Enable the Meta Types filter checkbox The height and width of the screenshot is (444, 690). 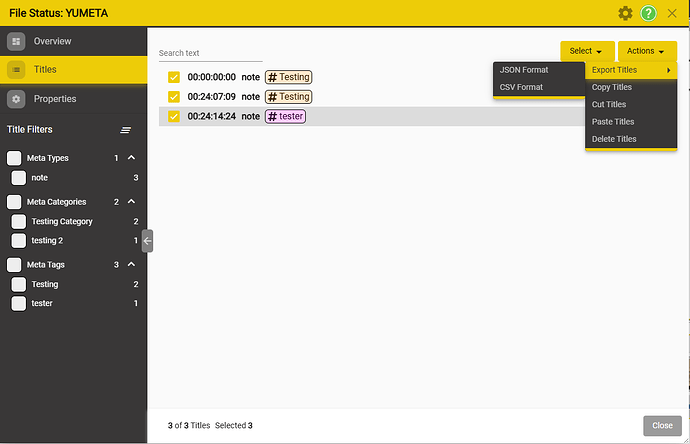(14, 158)
